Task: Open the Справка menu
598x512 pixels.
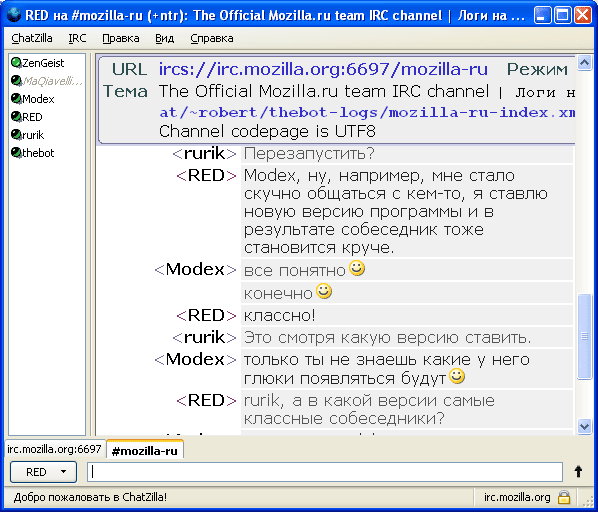Action: (x=212, y=39)
